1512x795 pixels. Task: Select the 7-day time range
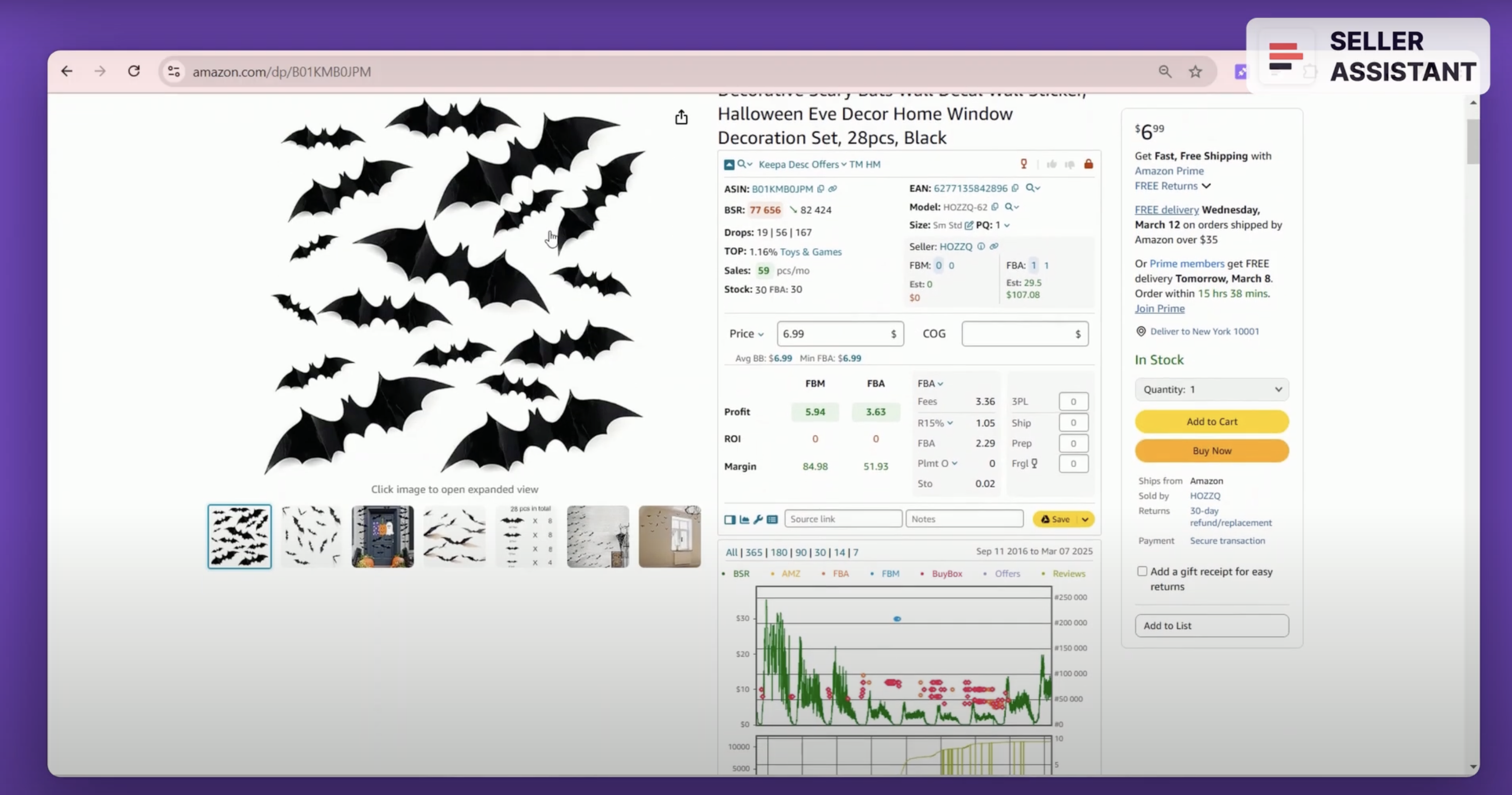tap(855, 552)
